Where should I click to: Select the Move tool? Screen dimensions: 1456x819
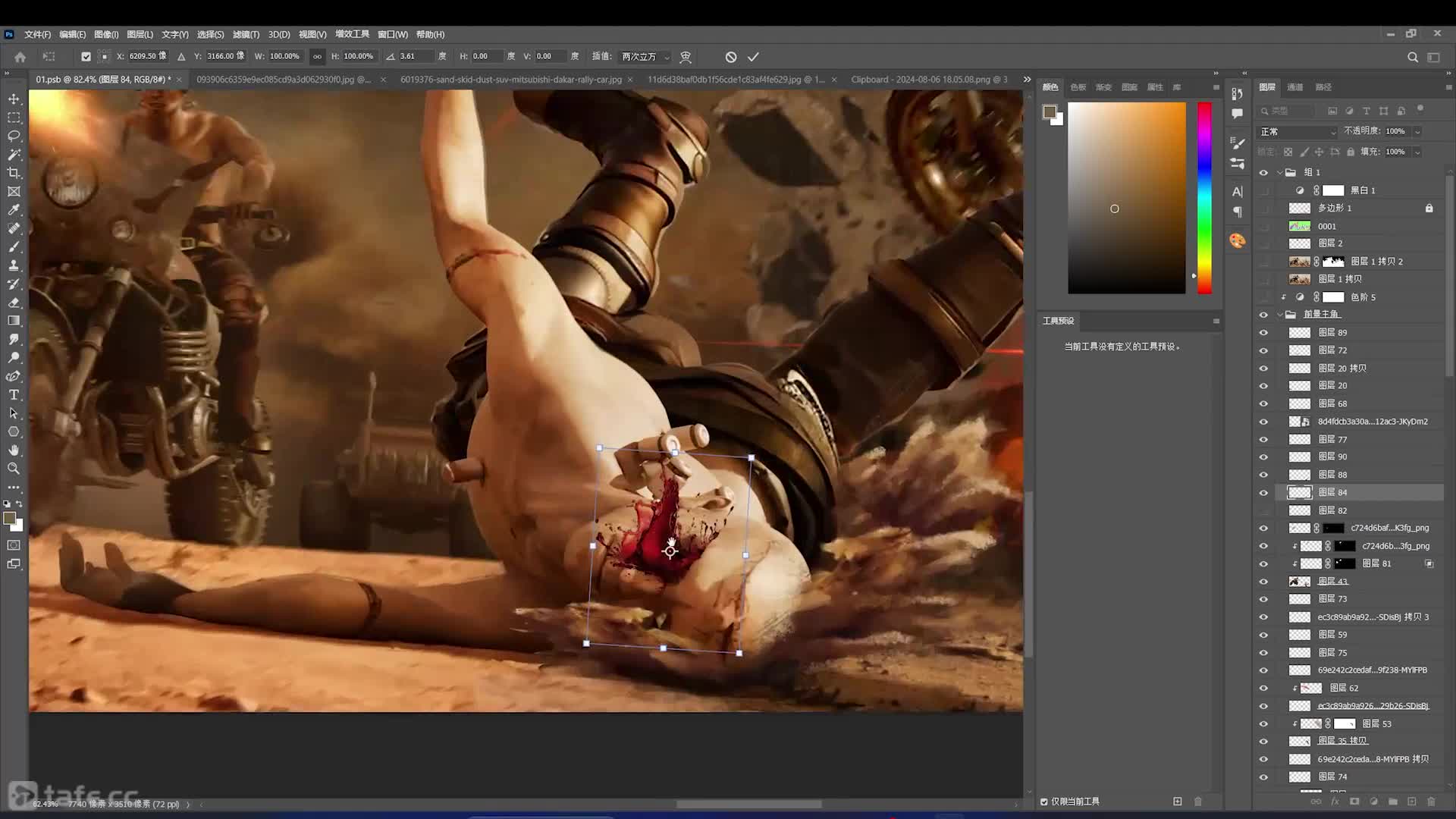click(x=14, y=99)
